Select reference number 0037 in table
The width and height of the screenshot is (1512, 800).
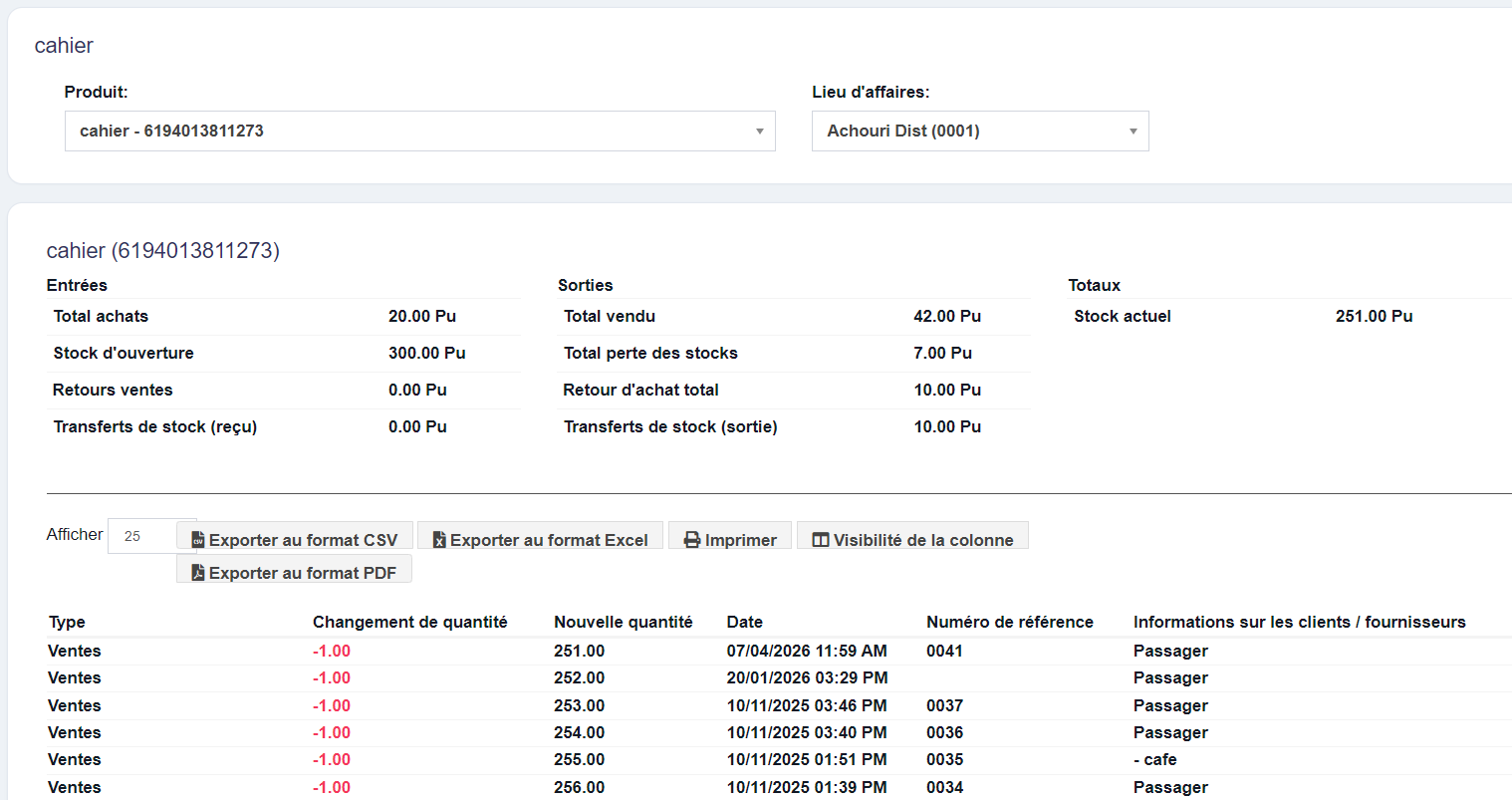(944, 705)
